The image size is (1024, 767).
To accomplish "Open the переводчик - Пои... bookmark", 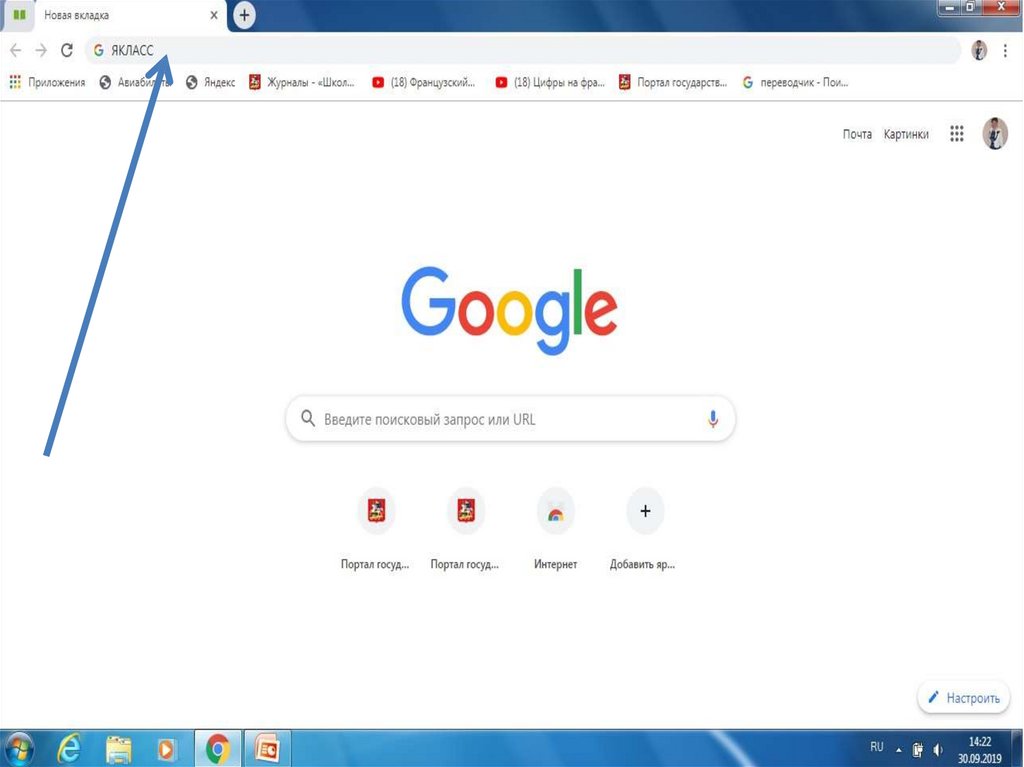I will coord(795,82).
